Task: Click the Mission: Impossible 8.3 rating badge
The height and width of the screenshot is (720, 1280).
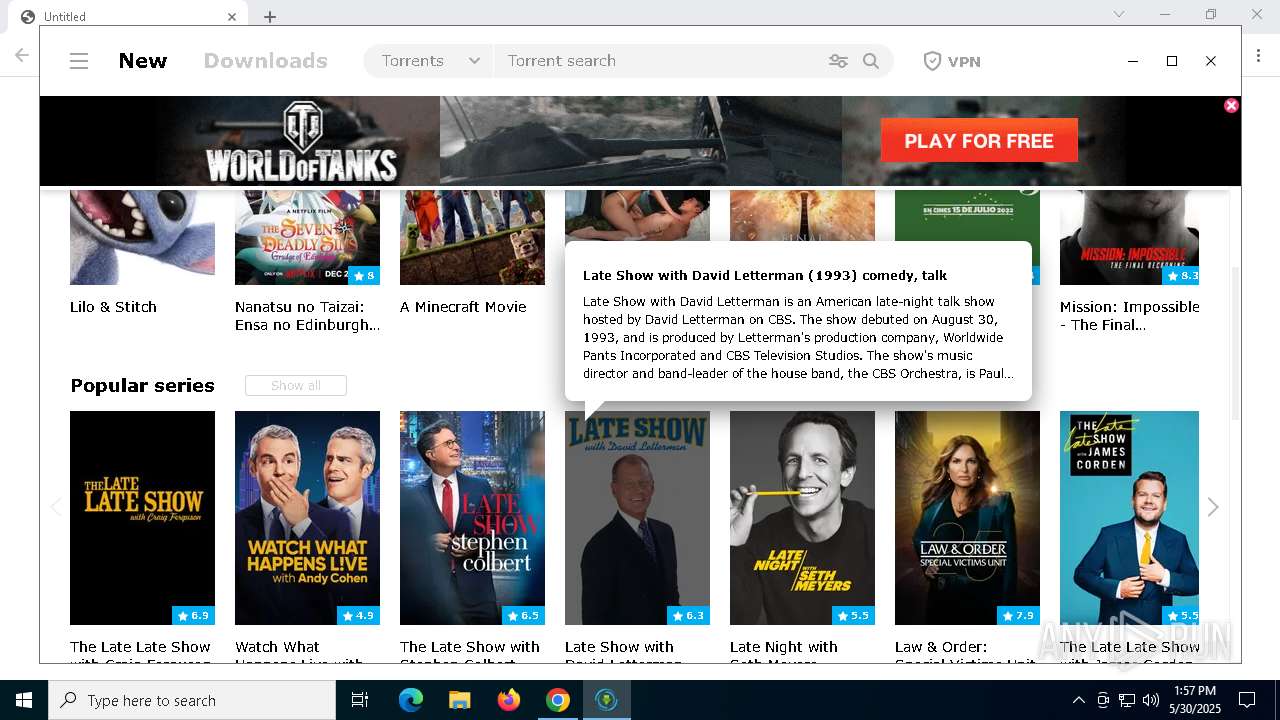Action: 1180,276
